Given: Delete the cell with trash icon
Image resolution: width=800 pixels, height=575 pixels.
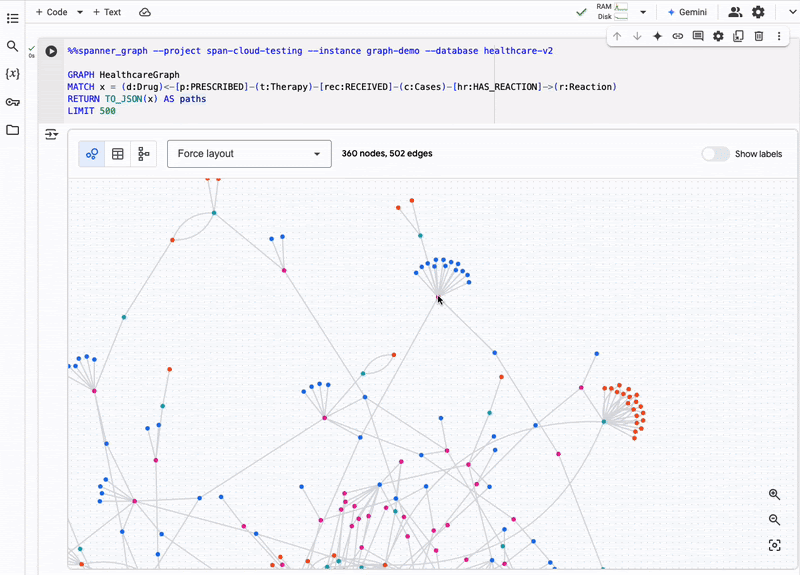Looking at the screenshot, I should point(759,36).
